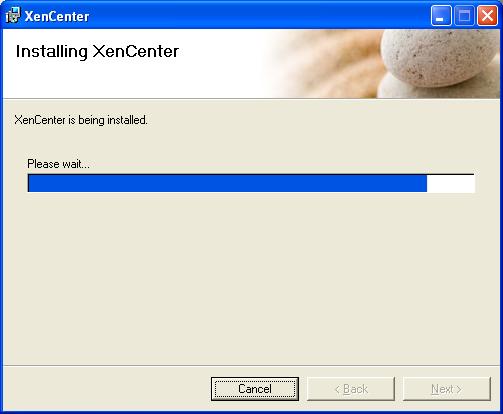Click the stones banner image
Screen dimensions: 503x414
(x=383, y=63)
